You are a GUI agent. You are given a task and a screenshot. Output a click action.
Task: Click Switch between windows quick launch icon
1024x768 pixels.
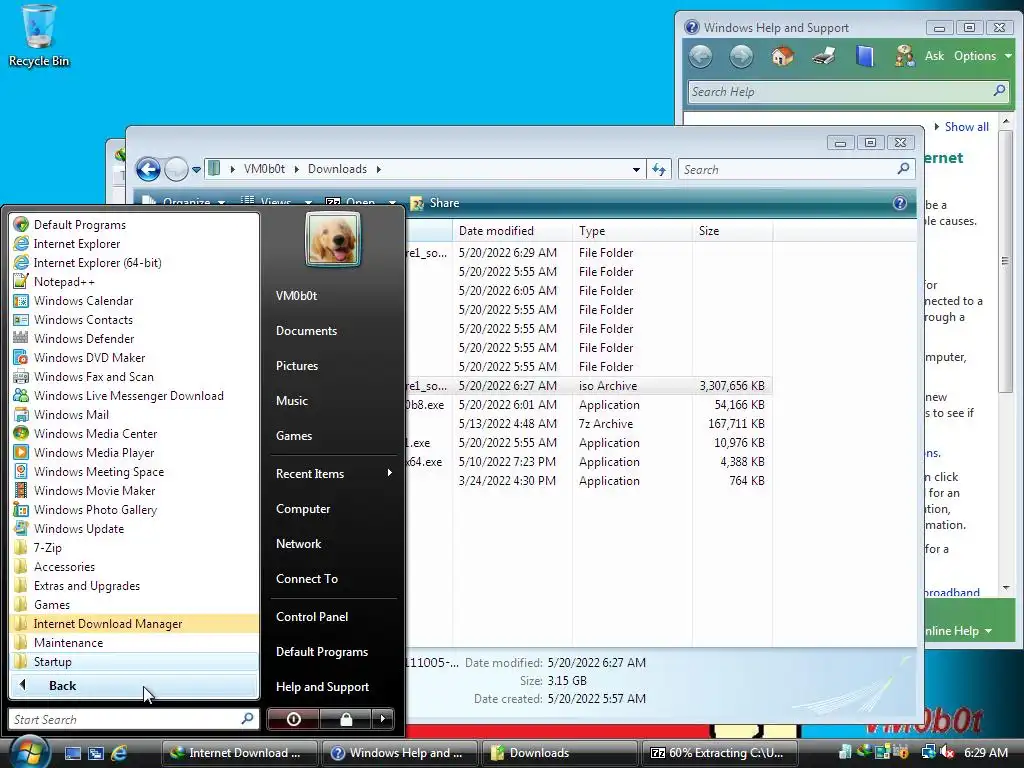pos(96,753)
